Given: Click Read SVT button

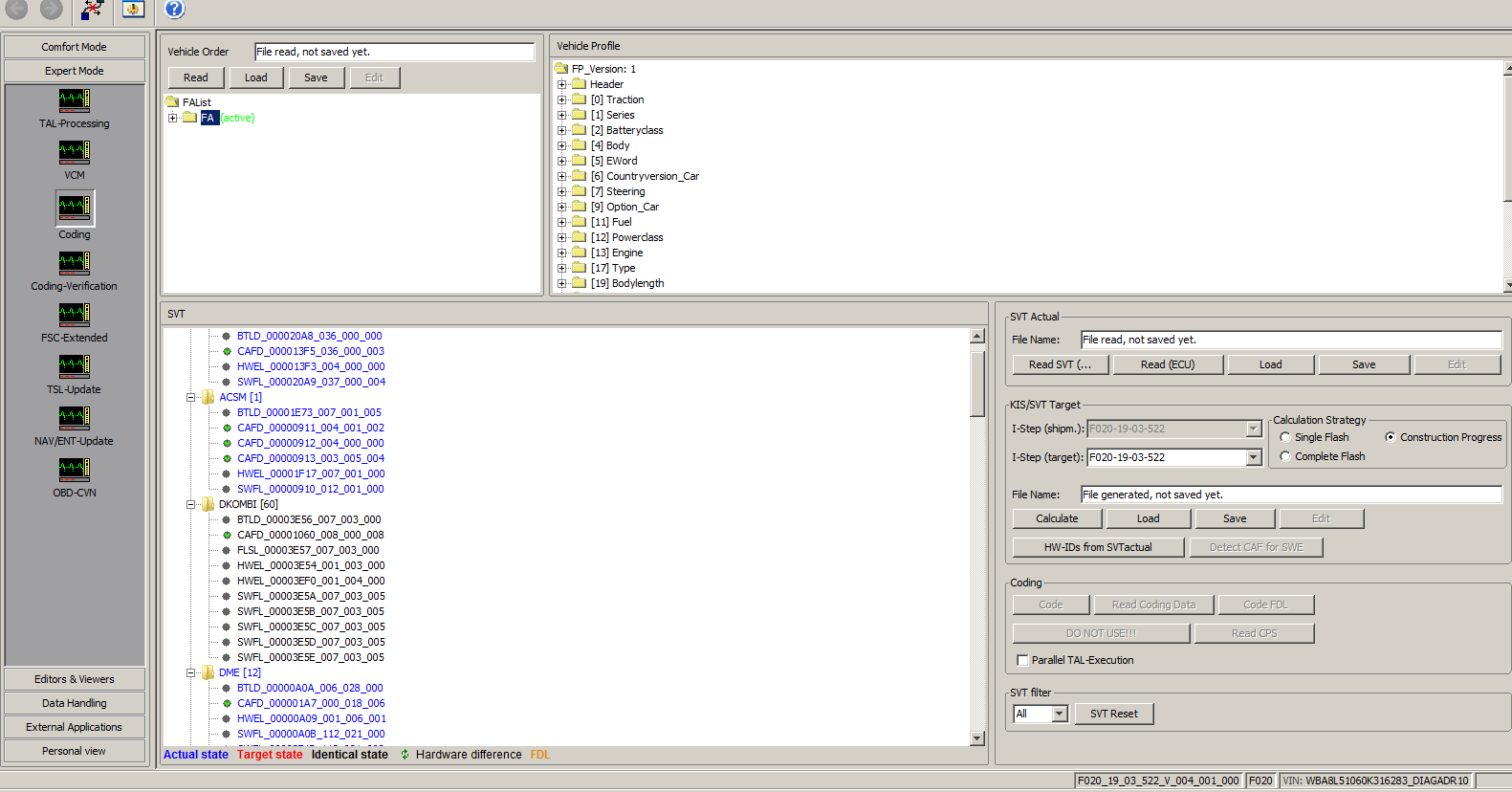Looking at the screenshot, I should pyautogui.click(x=1061, y=364).
